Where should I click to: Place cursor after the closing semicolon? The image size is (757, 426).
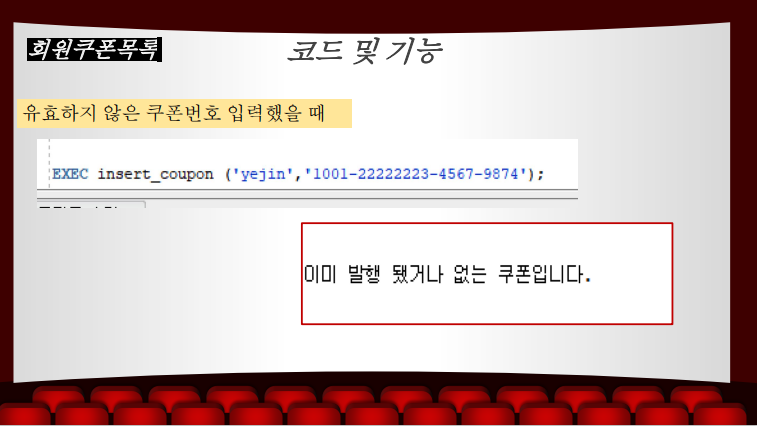click(545, 174)
